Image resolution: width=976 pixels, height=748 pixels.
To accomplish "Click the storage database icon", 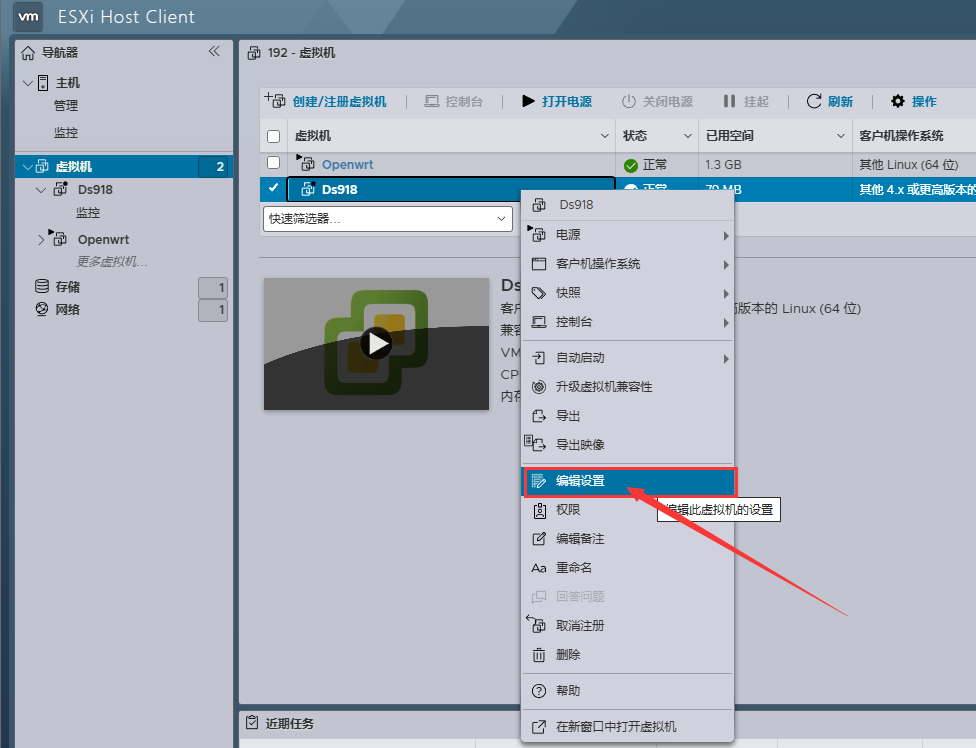I will click(x=42, y=286).
